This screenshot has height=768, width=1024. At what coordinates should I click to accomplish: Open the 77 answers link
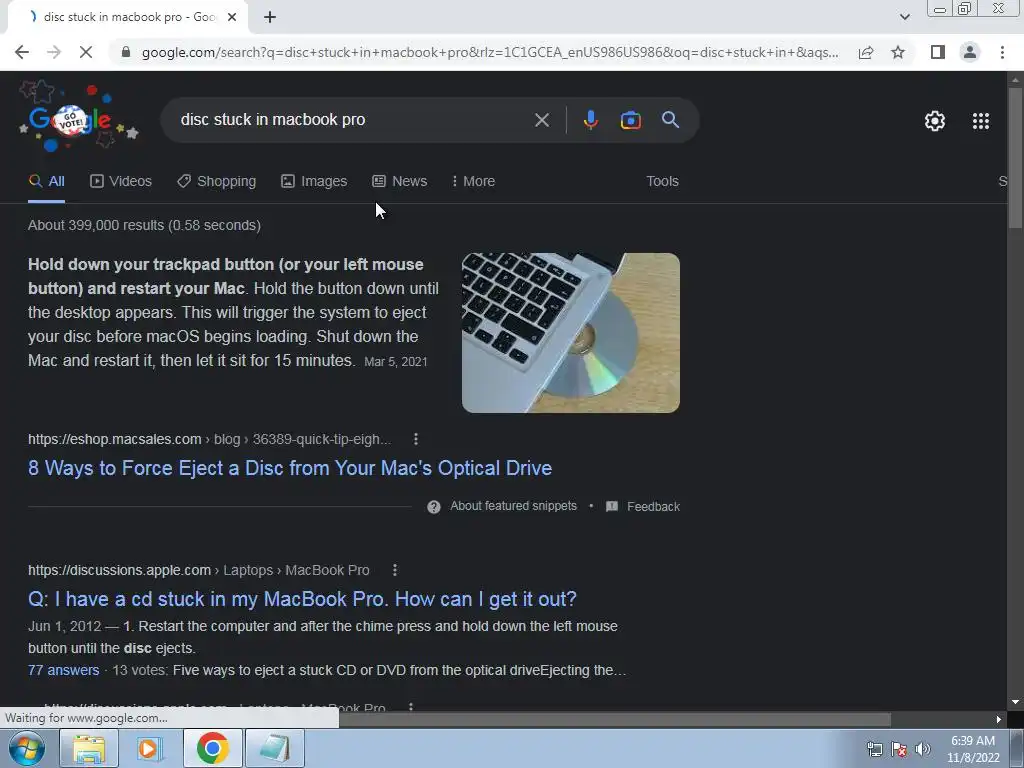pyautogui.click(x=63, y=670)
